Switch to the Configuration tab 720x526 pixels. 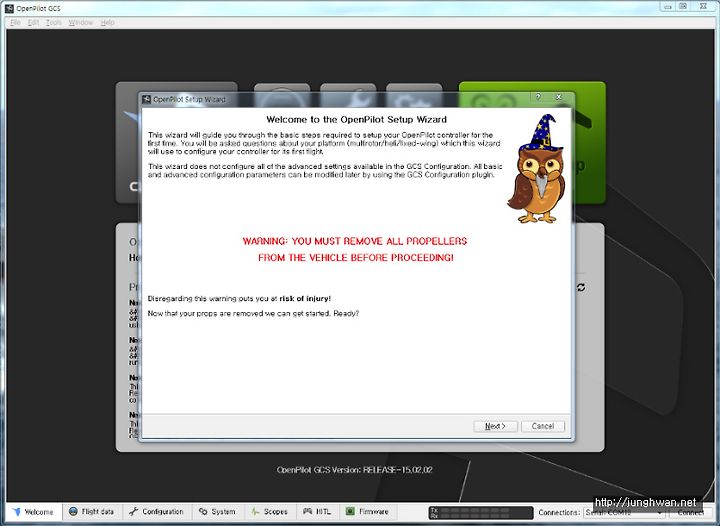(x=157, y=512)
